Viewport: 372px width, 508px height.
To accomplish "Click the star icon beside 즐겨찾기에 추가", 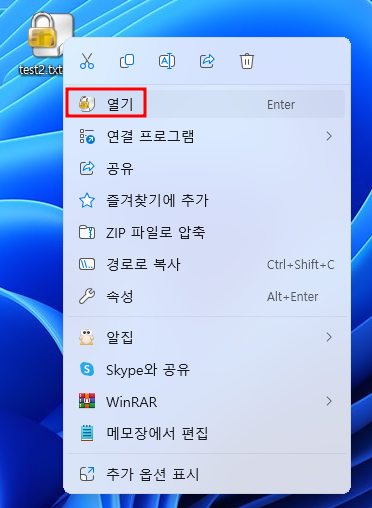I will (x=87, y=200).
